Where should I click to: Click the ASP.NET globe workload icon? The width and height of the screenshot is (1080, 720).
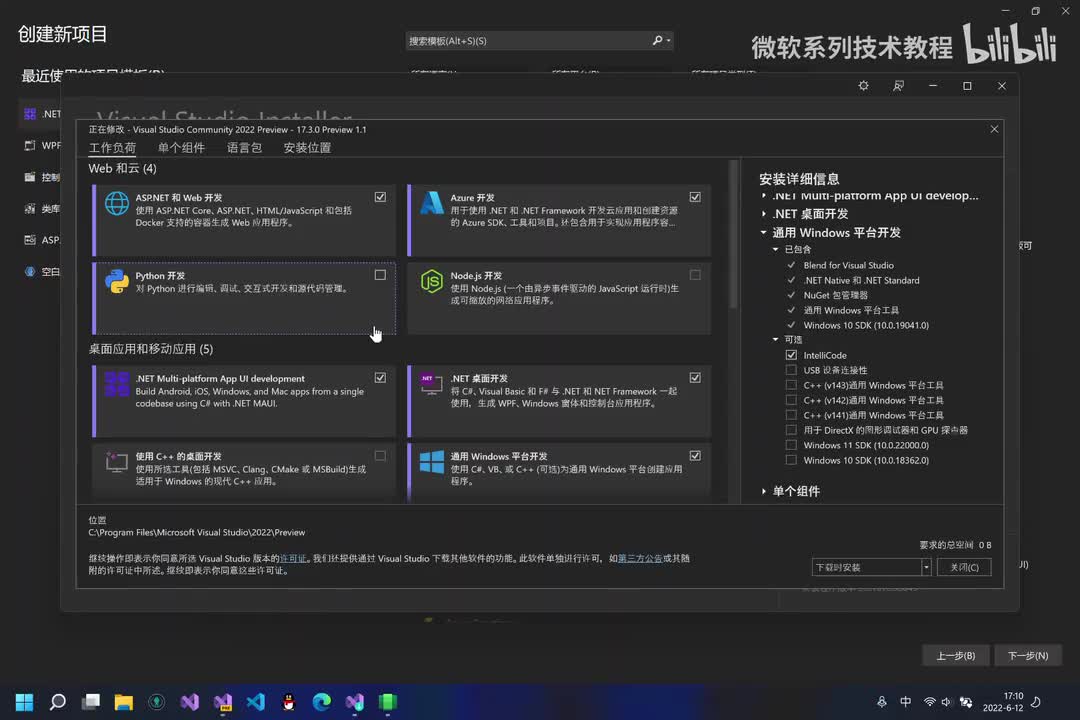tap(116, 203)
